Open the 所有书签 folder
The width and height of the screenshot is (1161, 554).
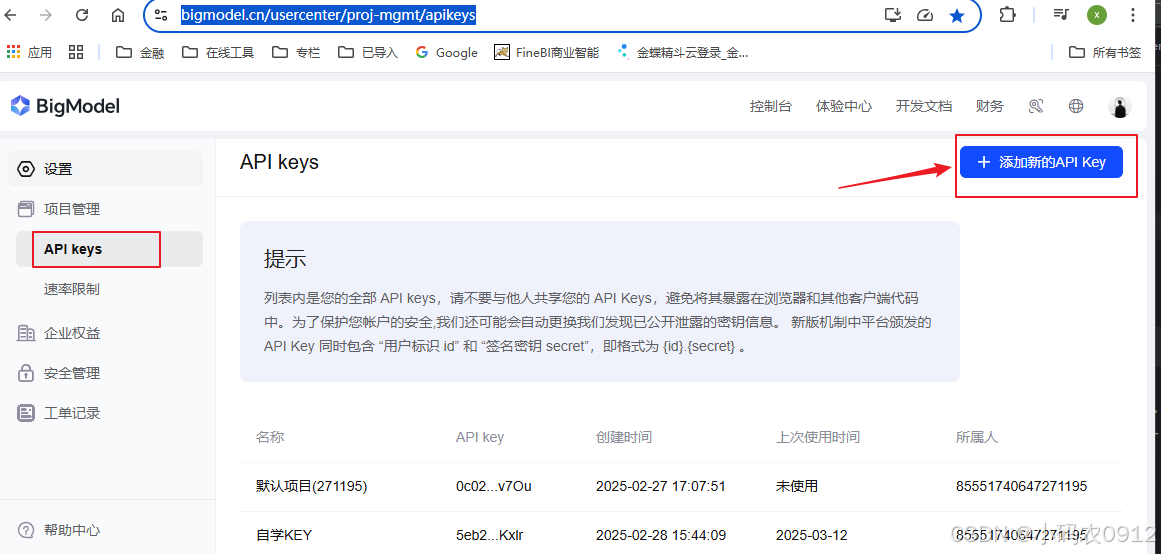(1105, 53)
